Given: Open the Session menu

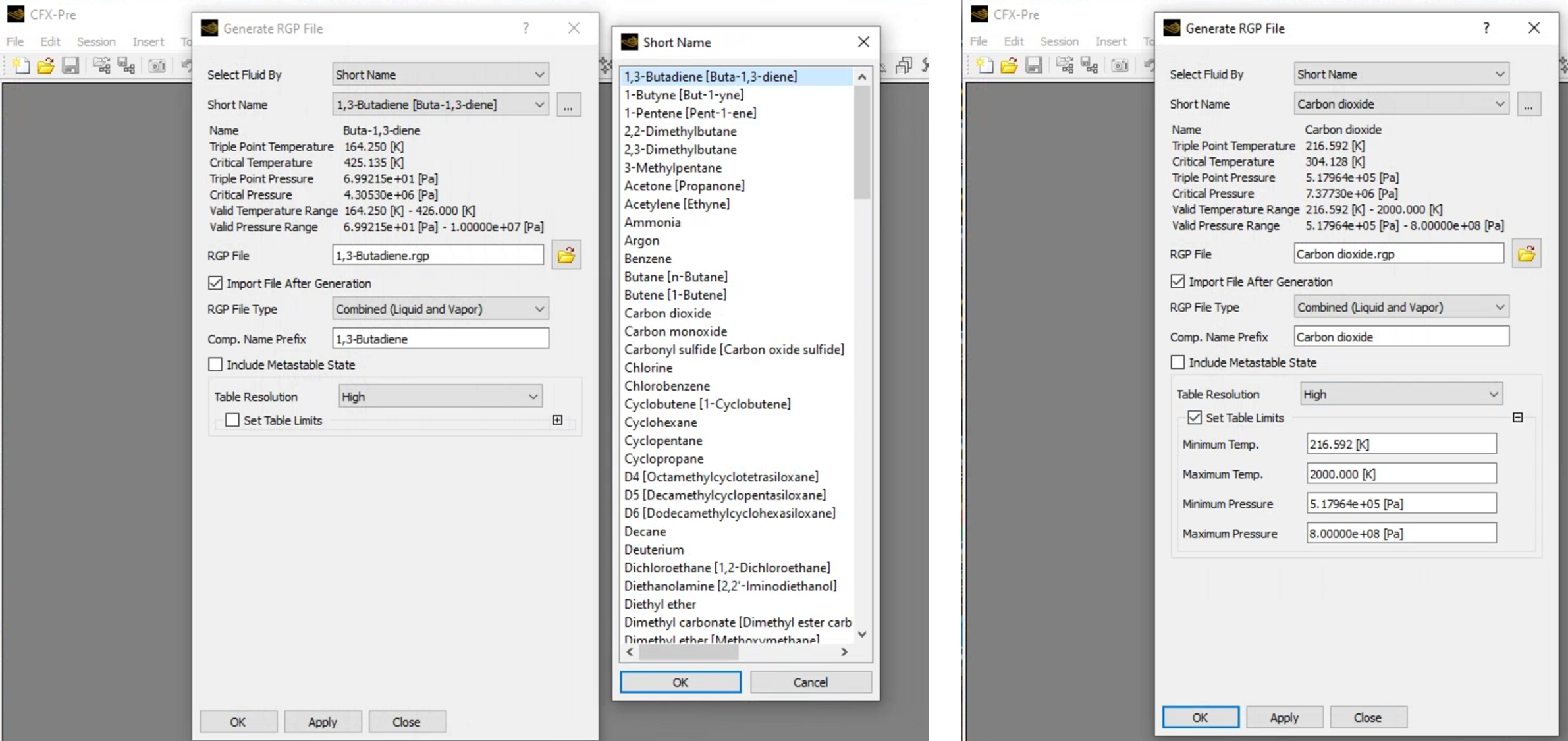Looking at the screenshot, I should pos(96,41).
